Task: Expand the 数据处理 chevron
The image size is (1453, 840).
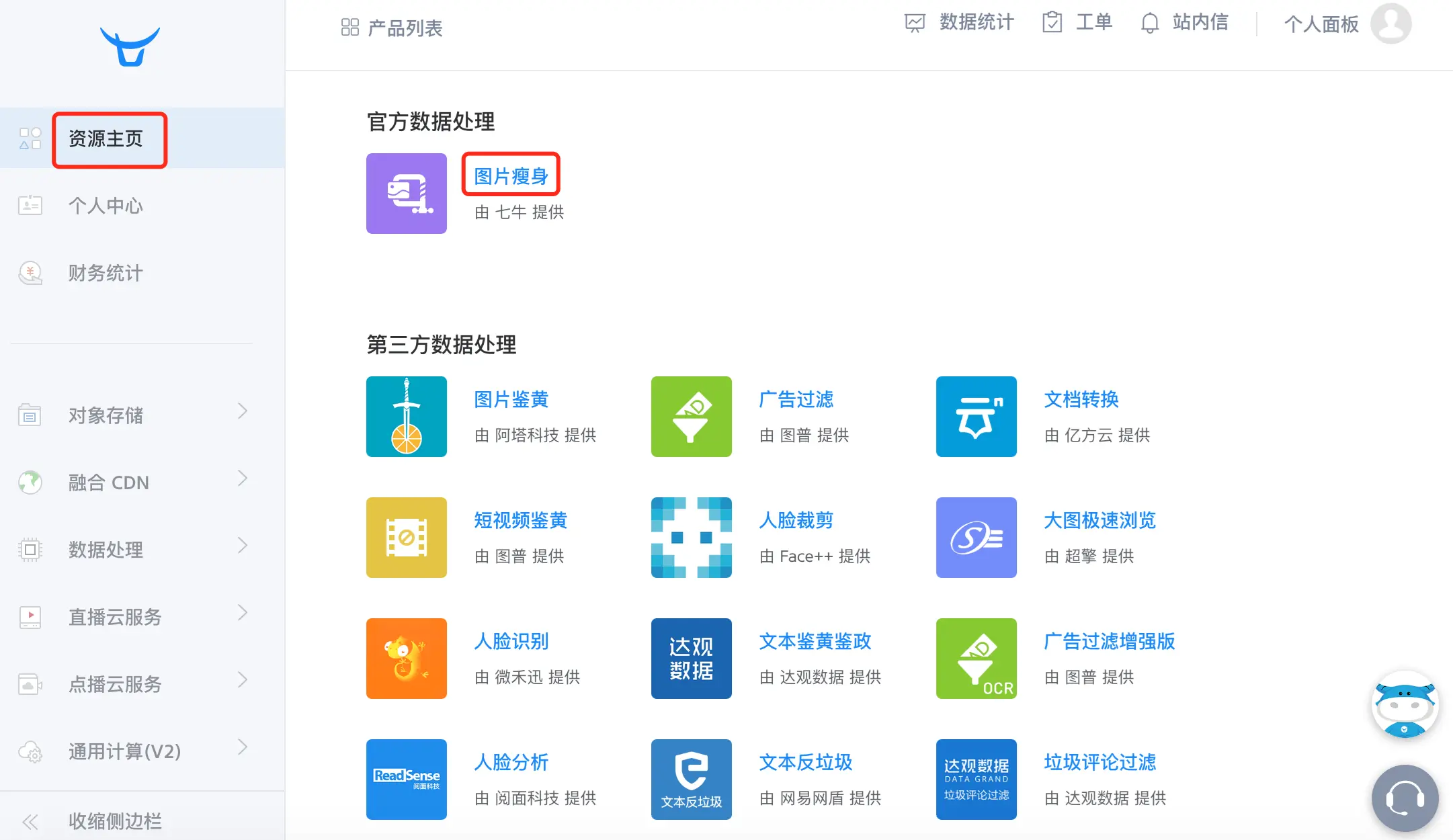Action: (x=243, y=546)
